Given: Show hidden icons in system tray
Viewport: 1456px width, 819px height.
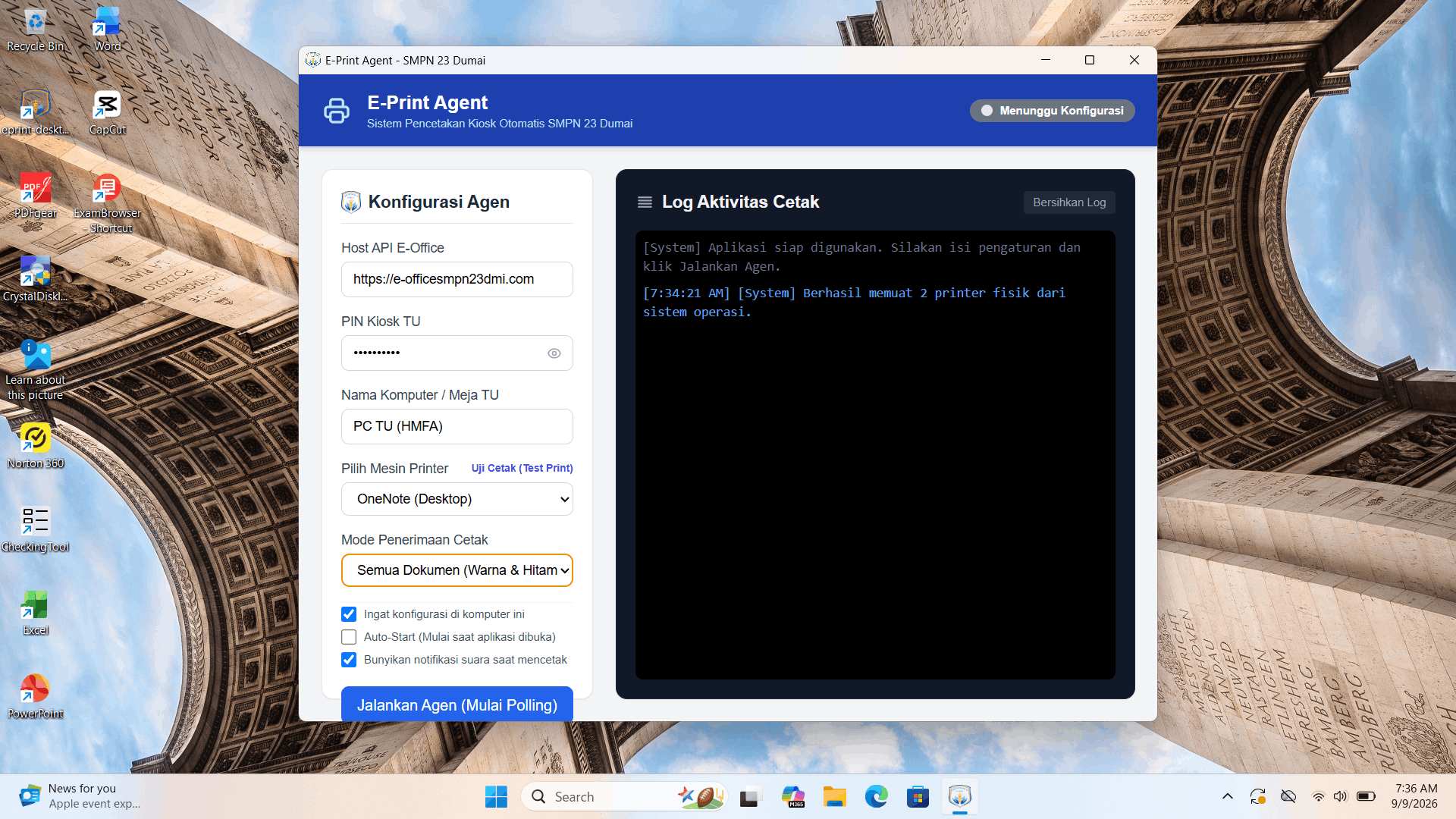Looking at the screenshot, I should pos(1227,796).
